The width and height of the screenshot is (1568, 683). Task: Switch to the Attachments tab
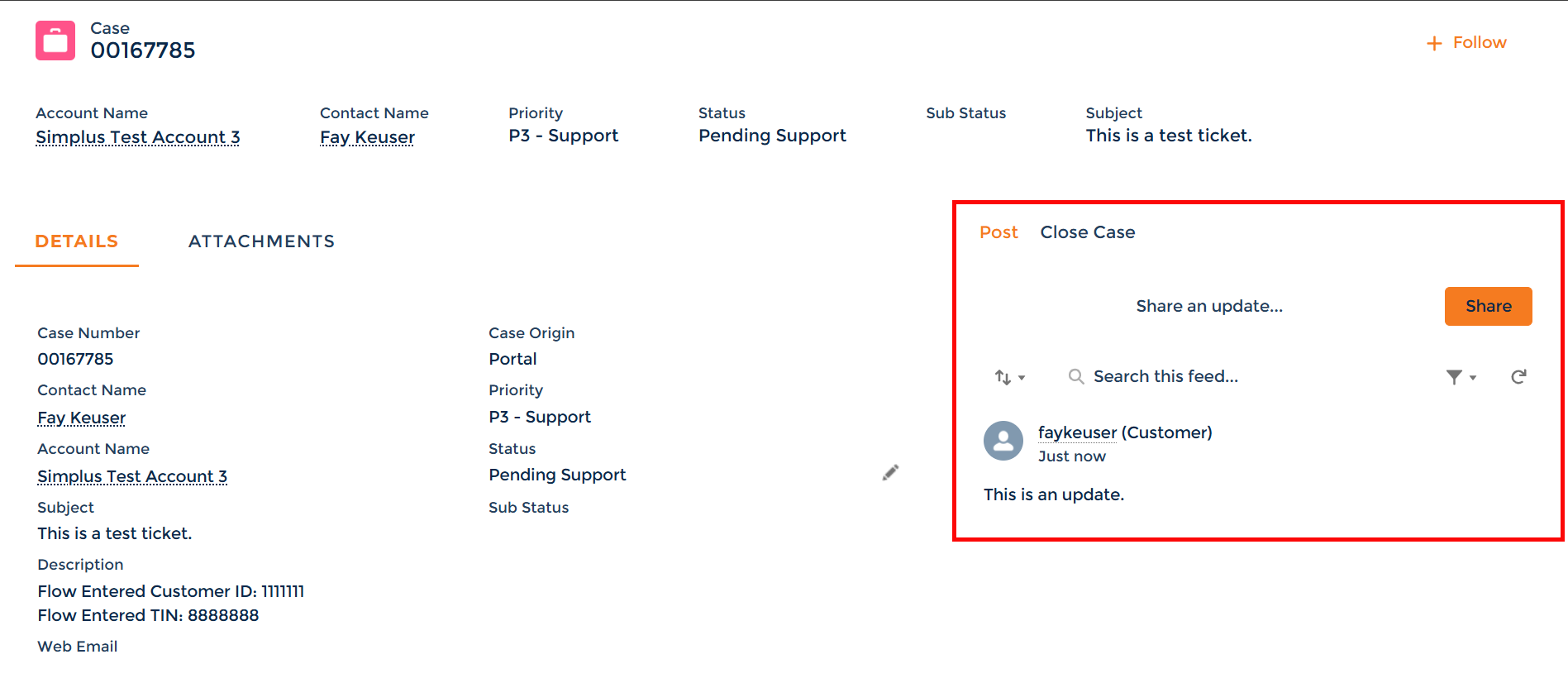coord(261,241)
